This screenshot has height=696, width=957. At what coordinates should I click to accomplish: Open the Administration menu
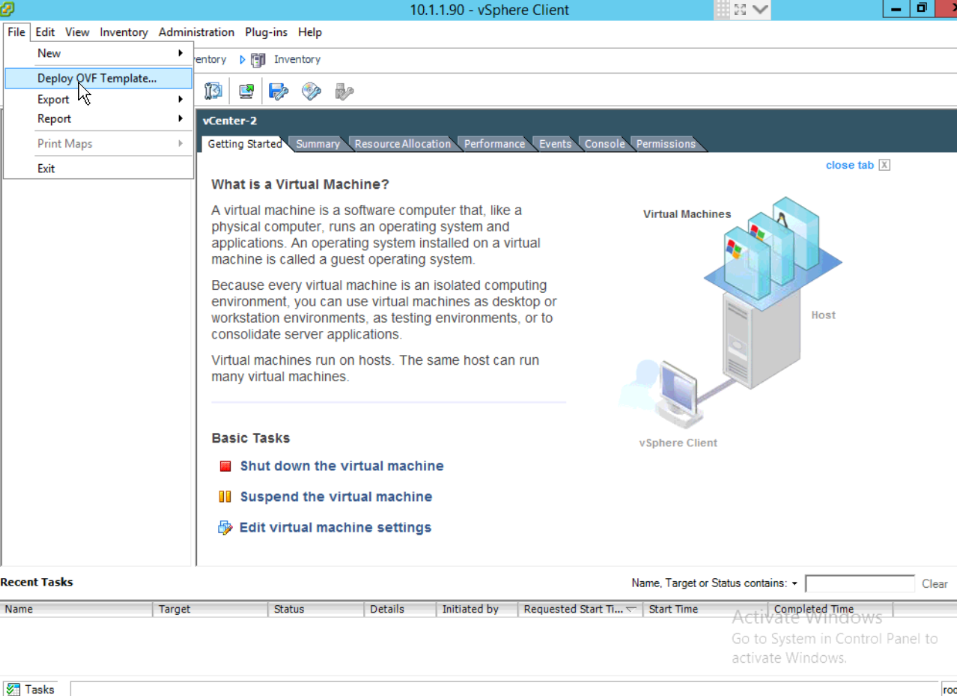(x=196, y=32)
